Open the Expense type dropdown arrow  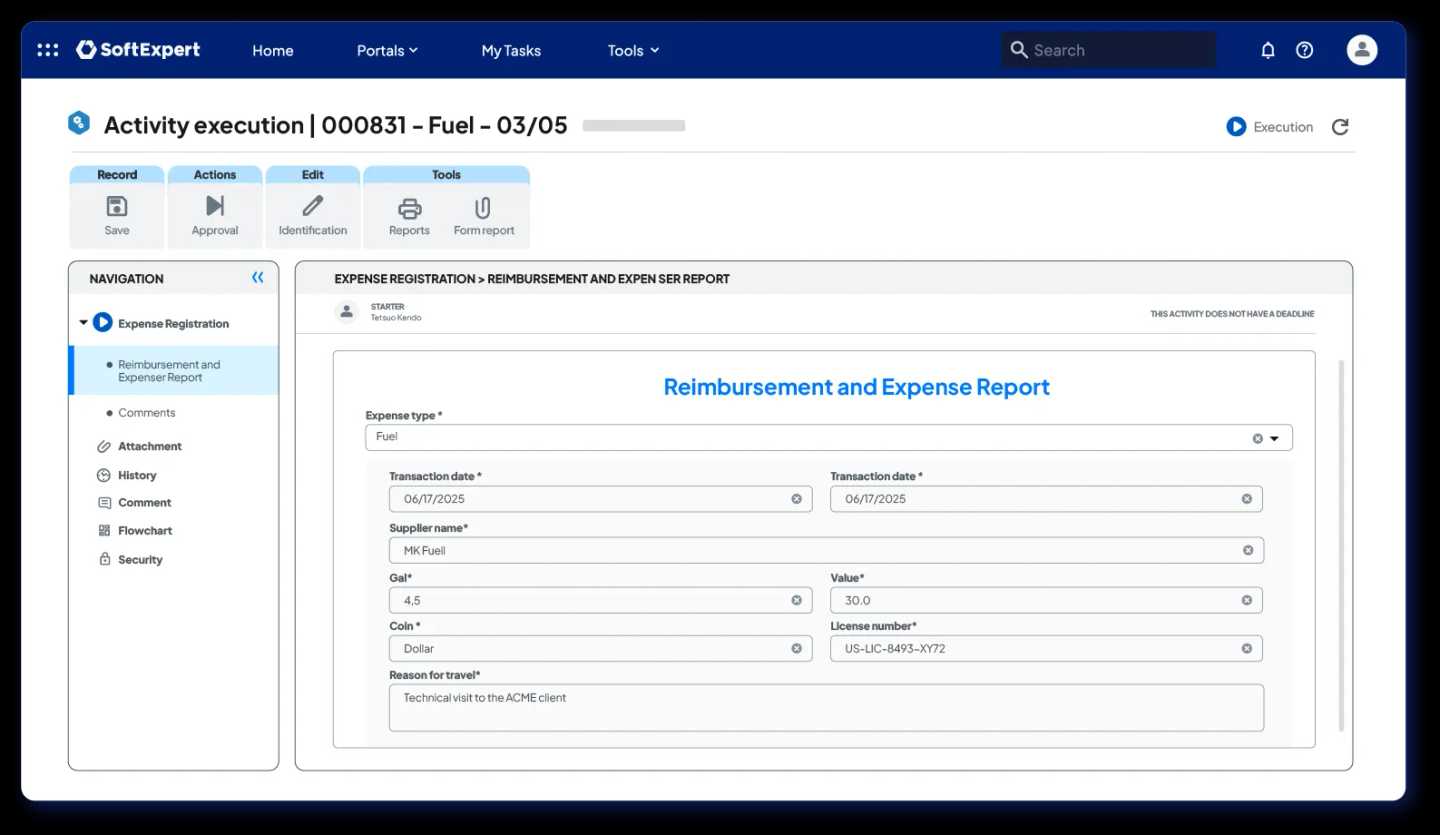[x=1275, y=438]
